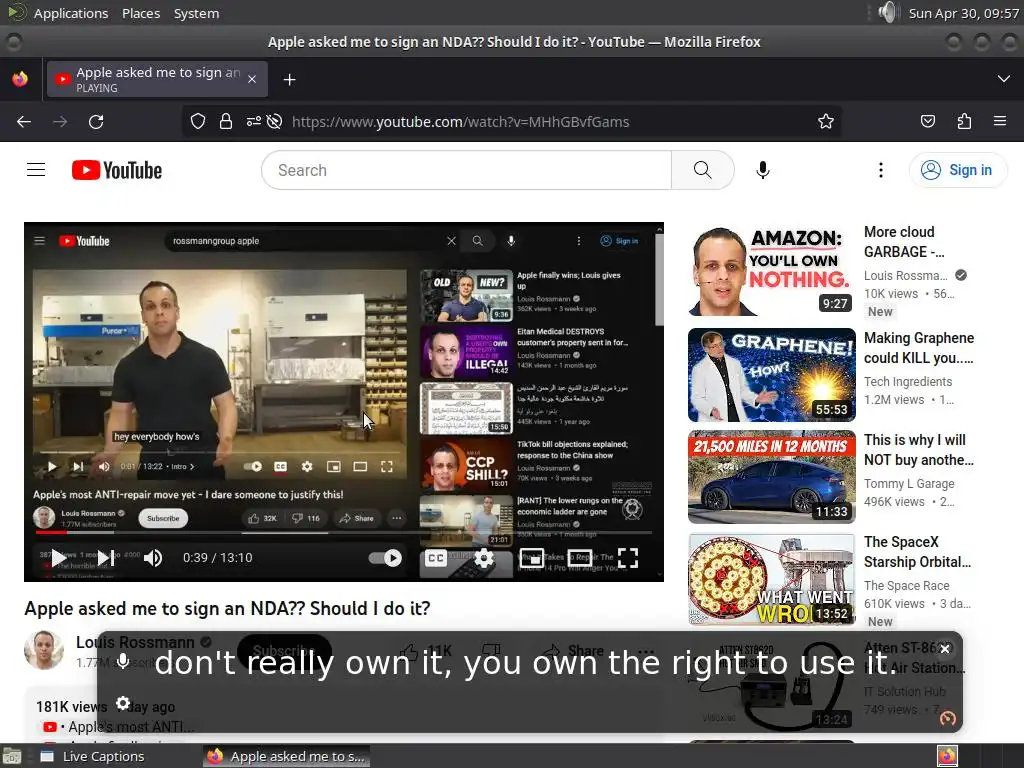Viewport: 1024px width, 768px height.
Task: Open Amazon You'll Own Nothing video thumbnail
Action: pyautogui.click(x=771, y=270)
